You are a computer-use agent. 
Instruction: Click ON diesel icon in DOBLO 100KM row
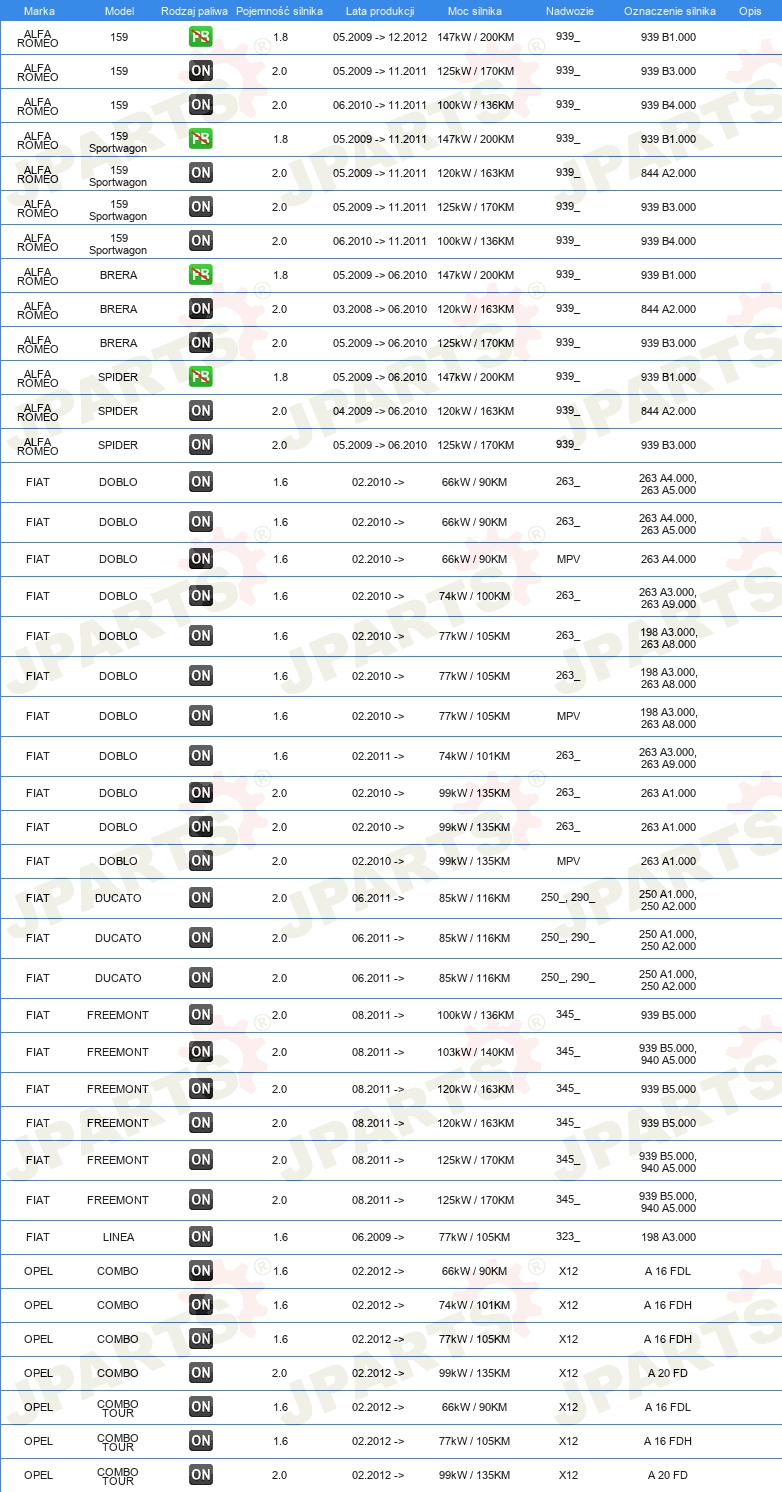pos(201,596)
